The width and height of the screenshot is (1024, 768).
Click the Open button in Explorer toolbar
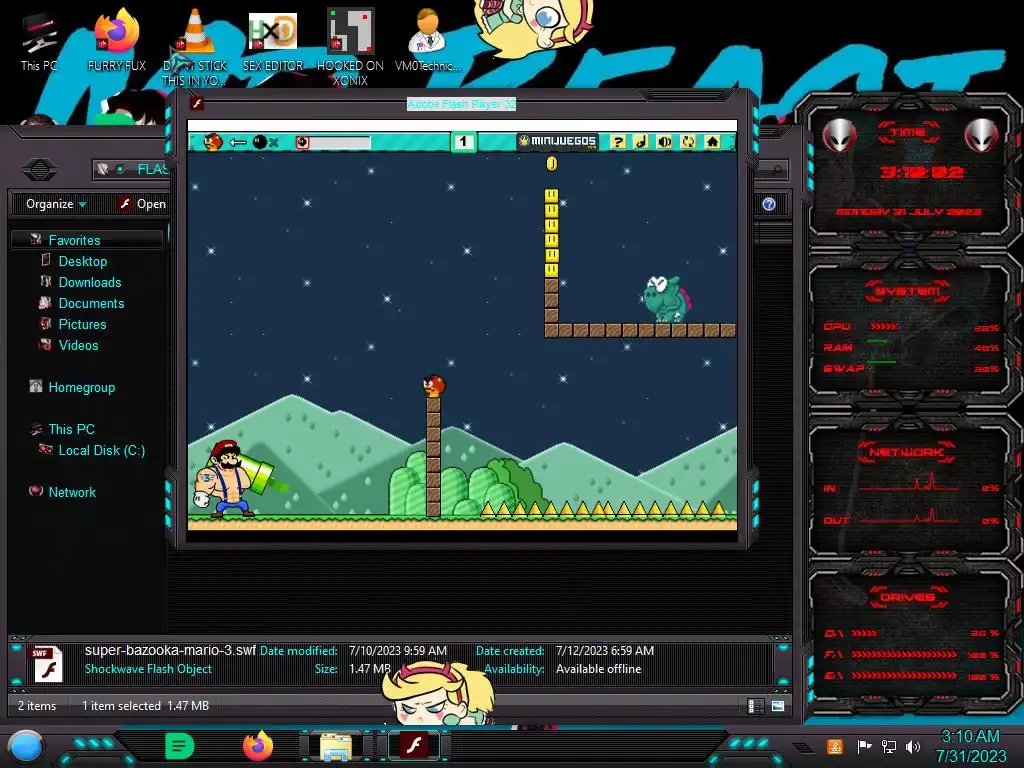pyautogui.click(x=142, y=204)
